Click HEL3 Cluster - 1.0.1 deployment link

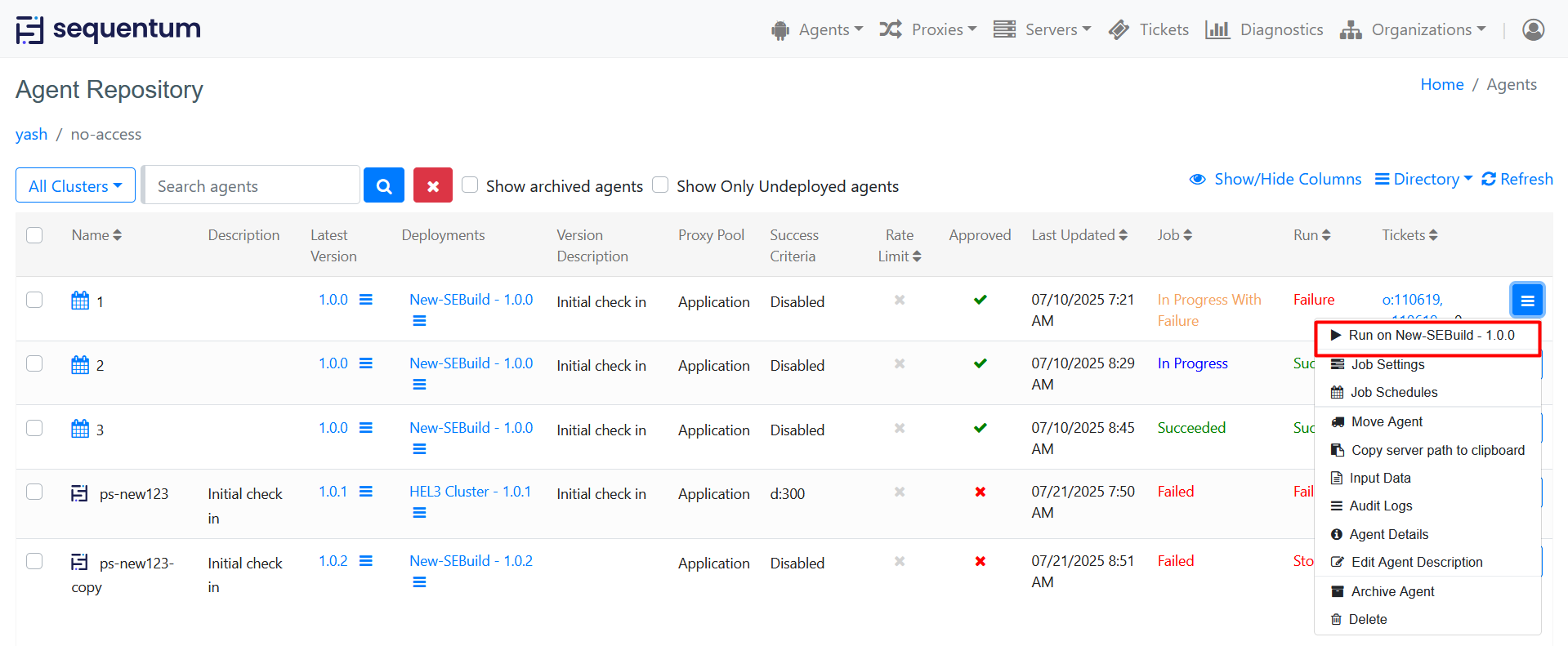[470, 492]
